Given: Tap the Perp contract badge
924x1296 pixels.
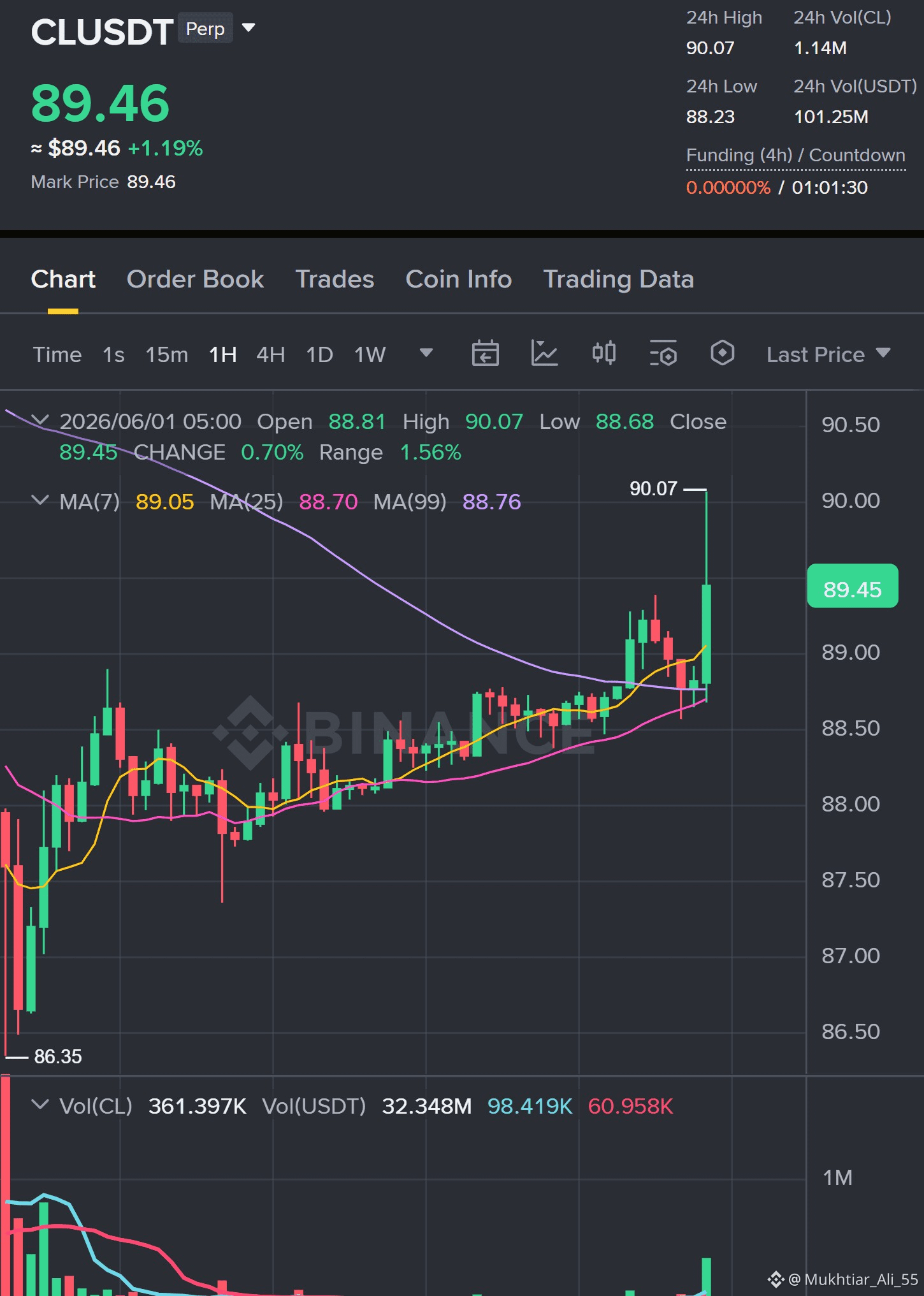Looking at the screenshot, I should click(x=205, y=29).
